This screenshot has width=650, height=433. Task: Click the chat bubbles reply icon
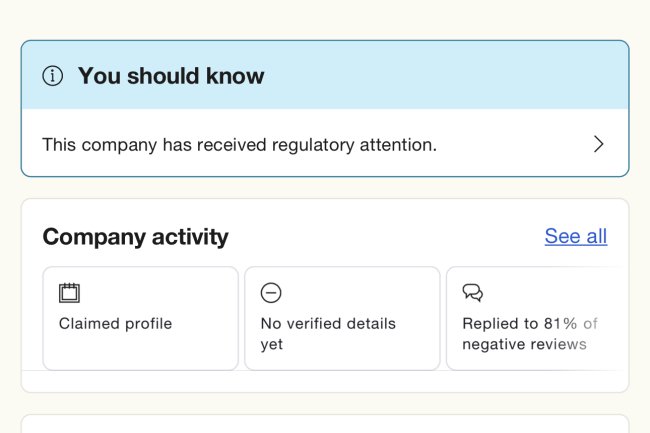click(x=473, y=293)
